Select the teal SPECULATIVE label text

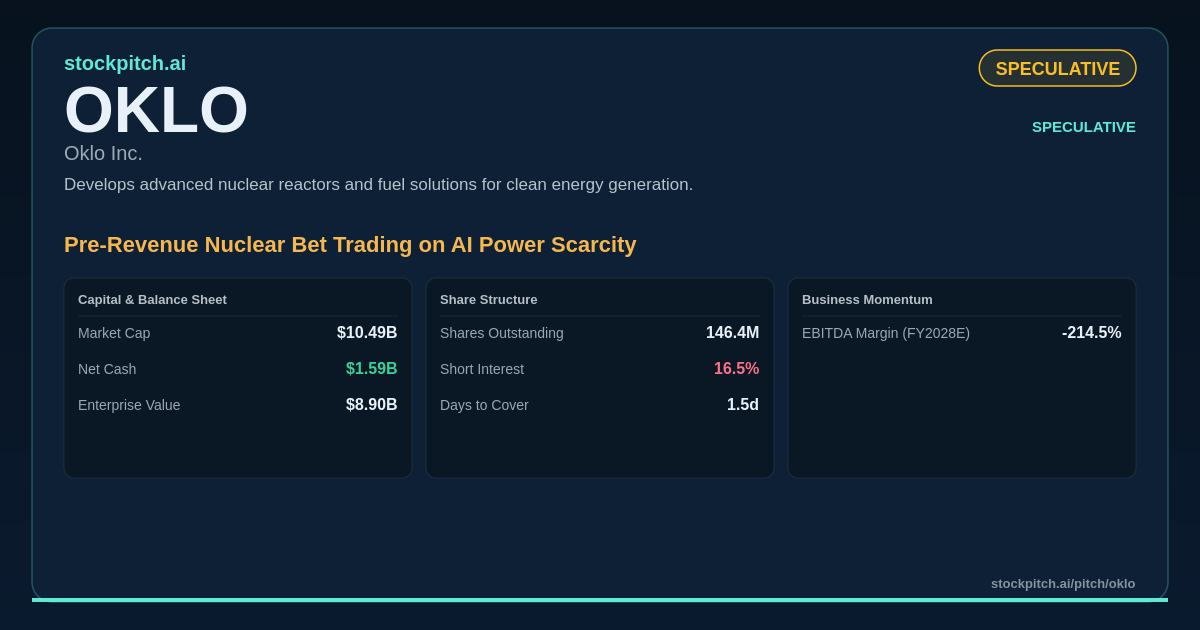(1084, 127)
